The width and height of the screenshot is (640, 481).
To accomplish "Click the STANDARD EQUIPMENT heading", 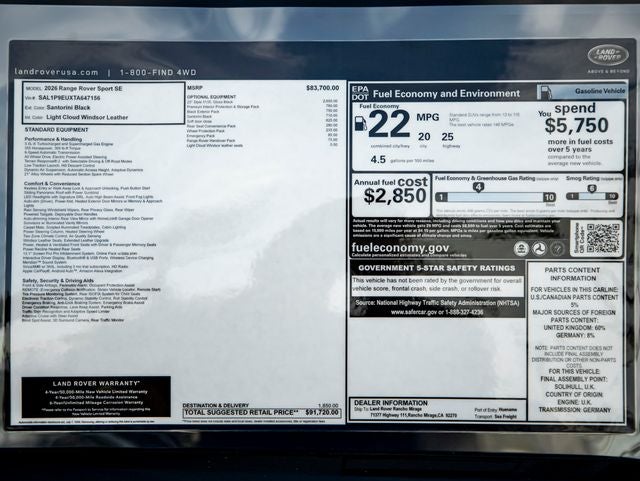I will 56,130.
